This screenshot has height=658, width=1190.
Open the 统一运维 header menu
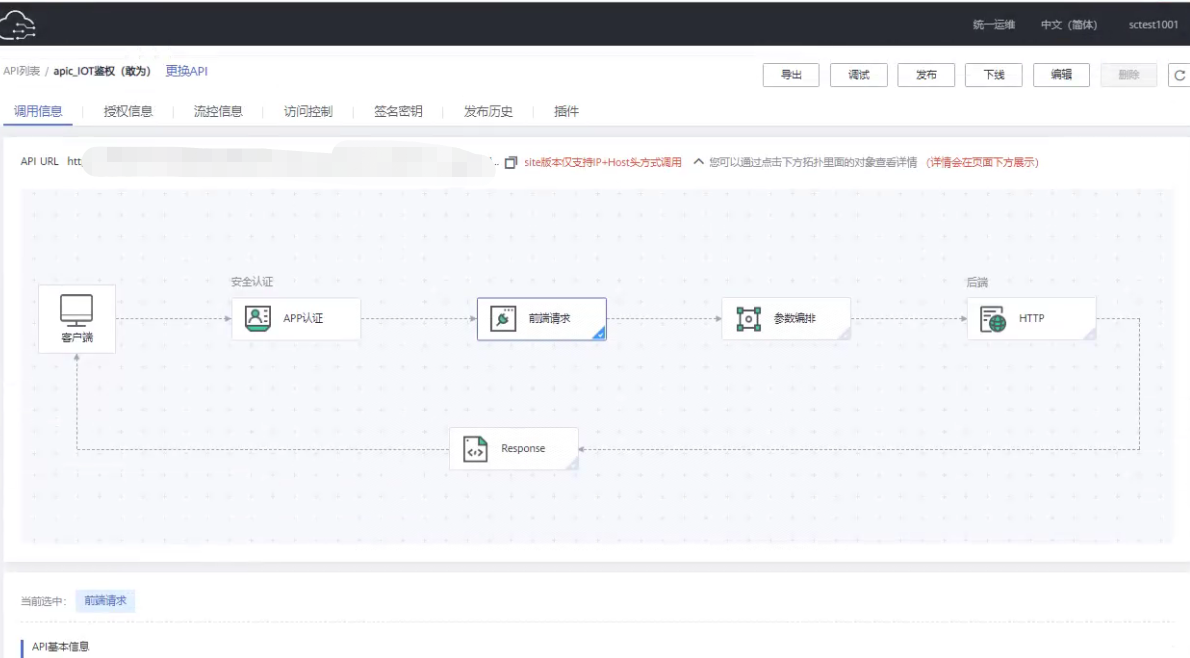[993, 25]
